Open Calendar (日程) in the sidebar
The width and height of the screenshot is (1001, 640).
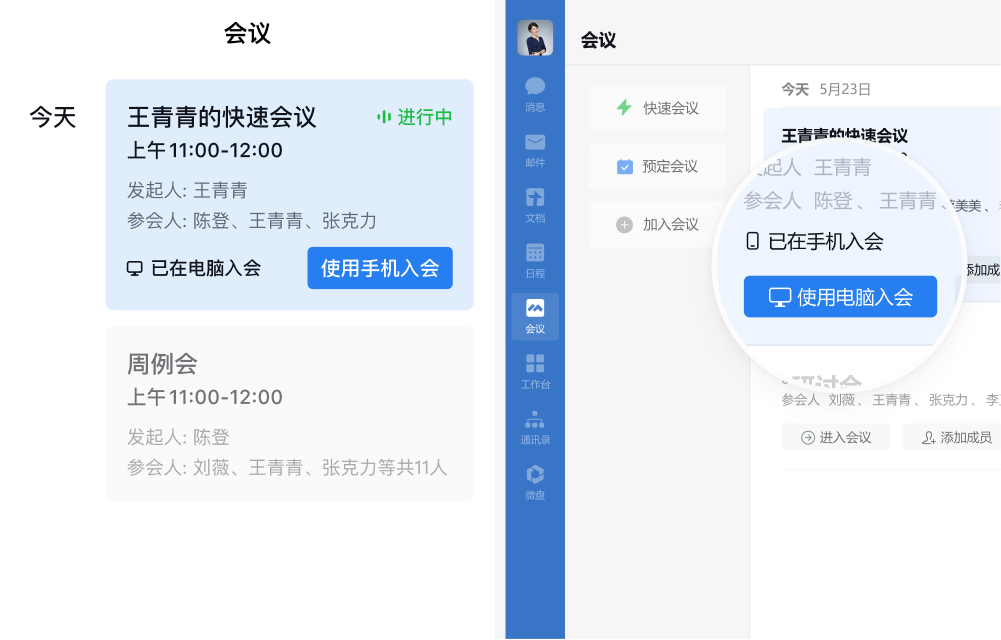535,260
